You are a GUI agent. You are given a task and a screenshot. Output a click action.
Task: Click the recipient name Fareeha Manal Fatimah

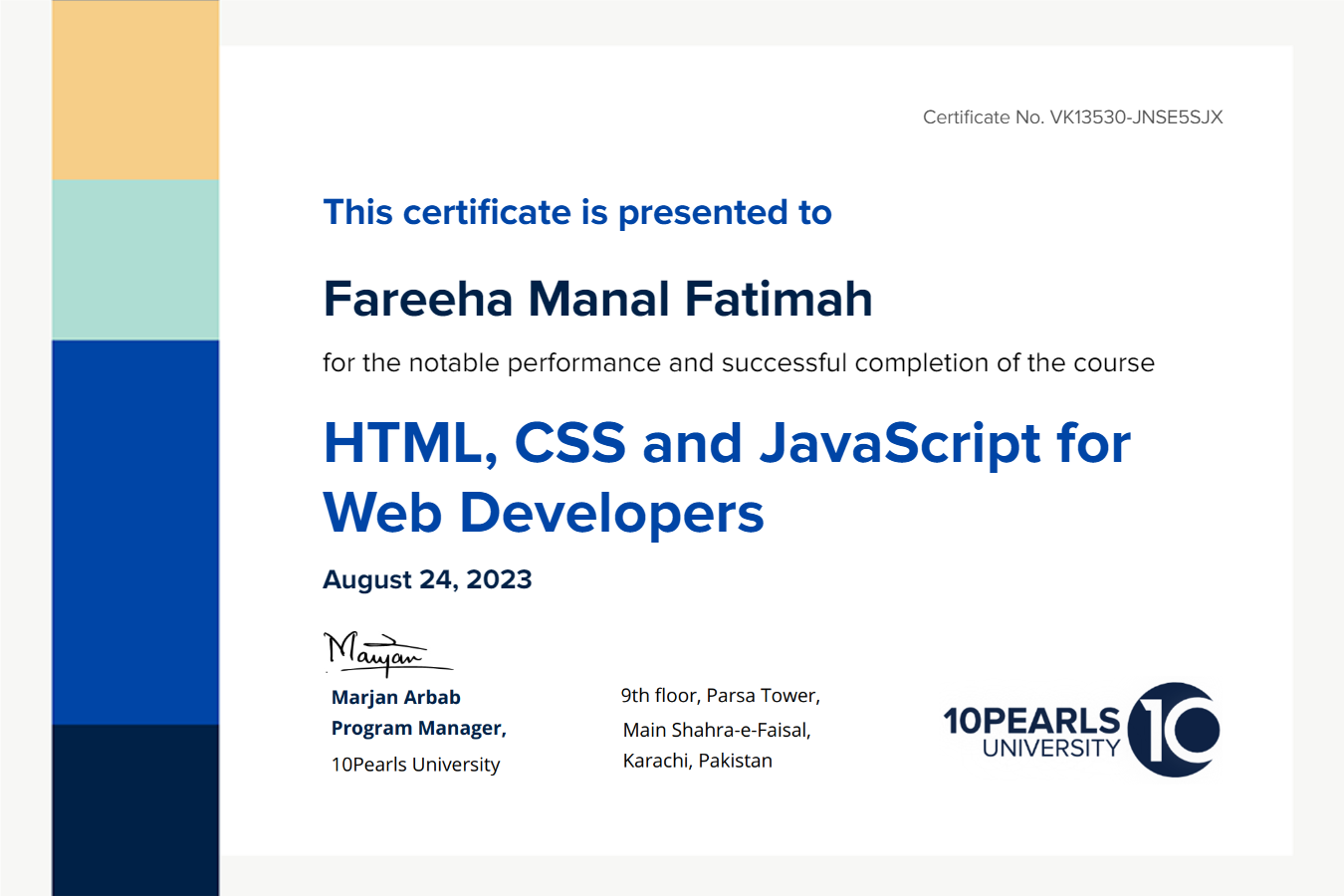[x=597, y=299]
